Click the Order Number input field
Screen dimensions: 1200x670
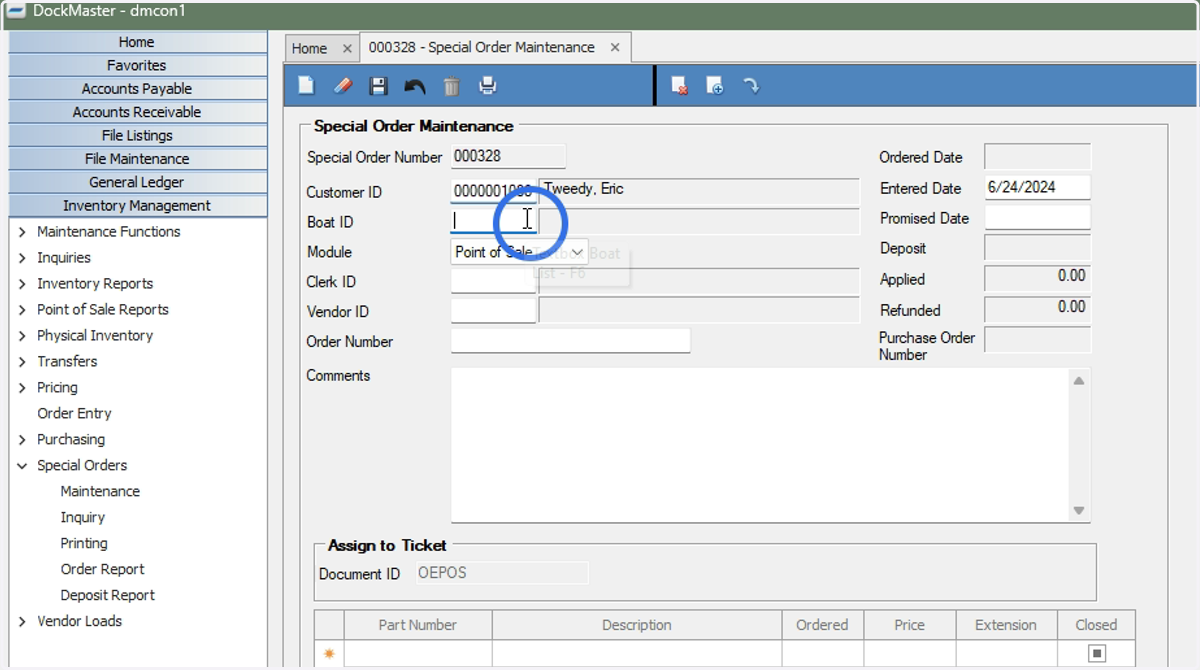pos(571,341)
